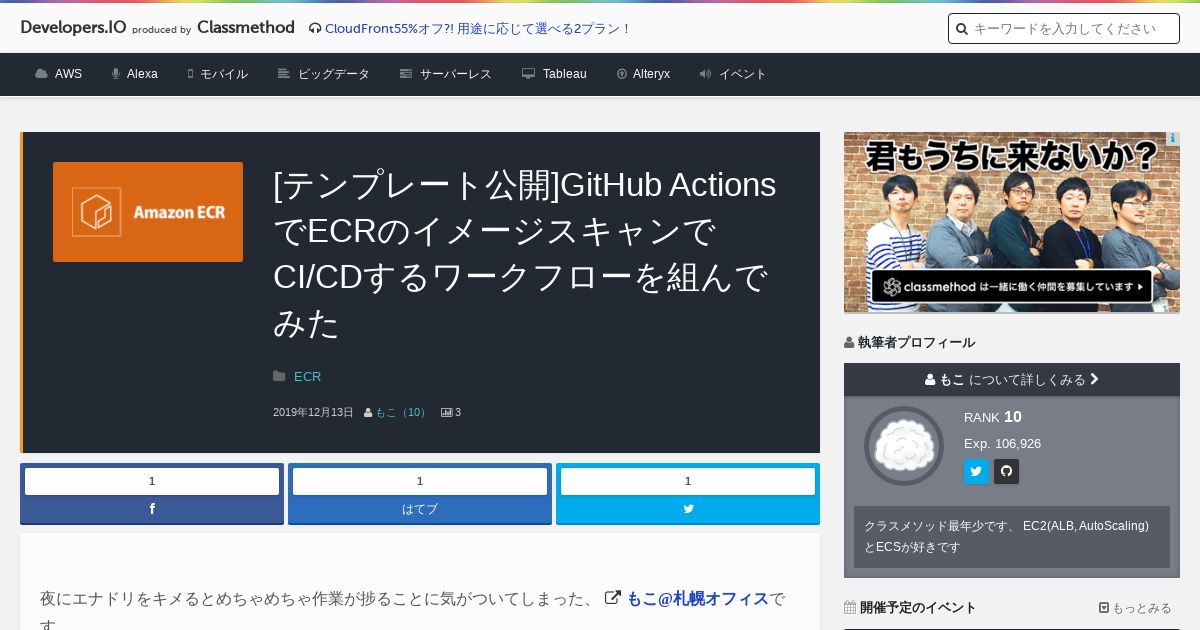The height and width of the screenshot is (630, 1200).
Task: Click the speaker icon next to イベント
Action: click(x=705, y=74)
